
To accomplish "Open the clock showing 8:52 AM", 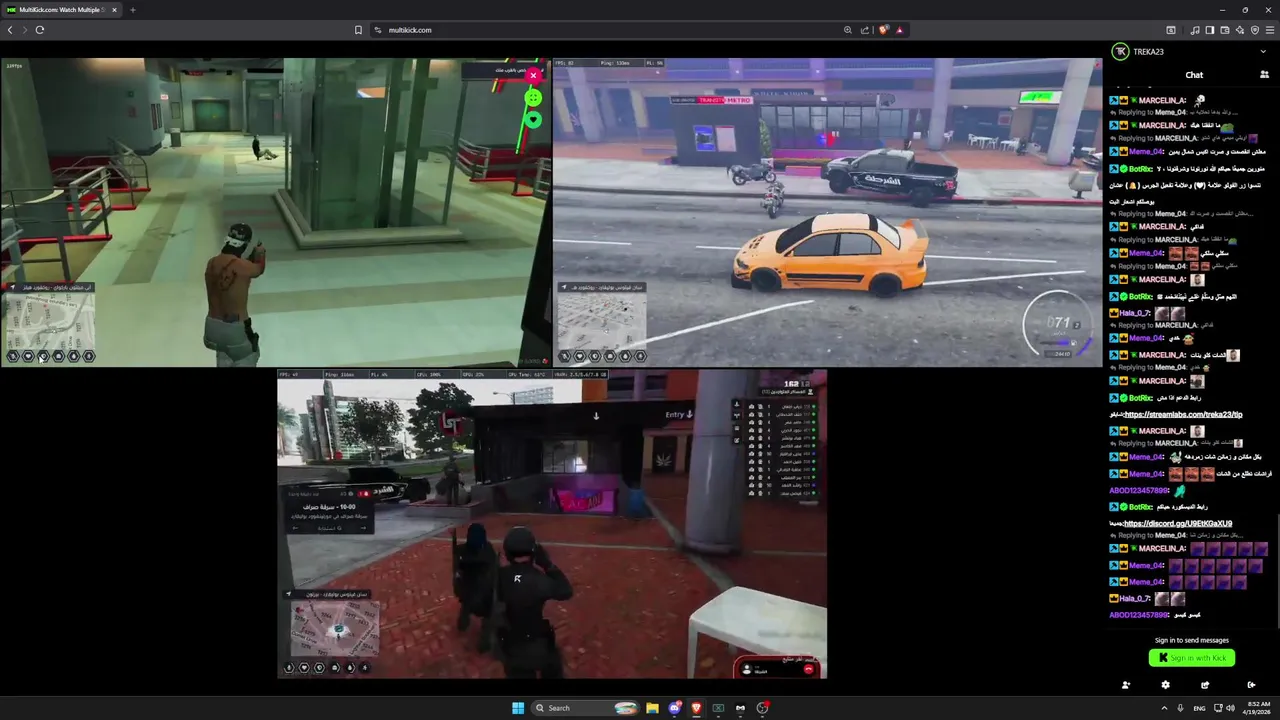I will coord(1257,708).
